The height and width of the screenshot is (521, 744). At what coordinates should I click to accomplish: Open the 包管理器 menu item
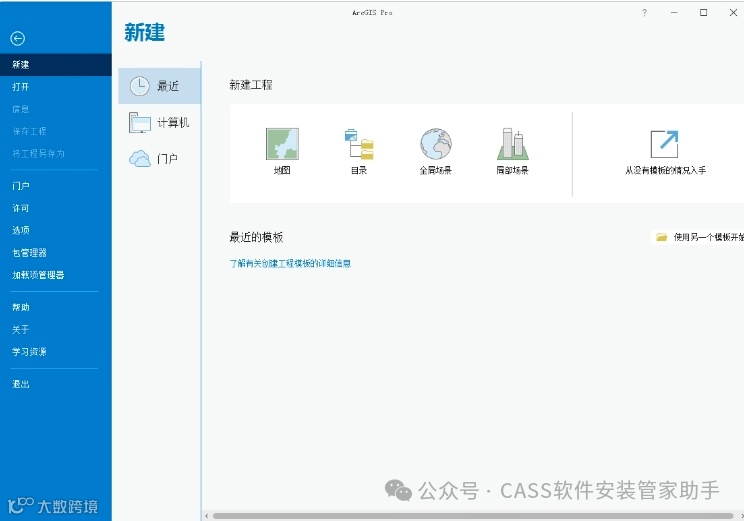point(56,253)
